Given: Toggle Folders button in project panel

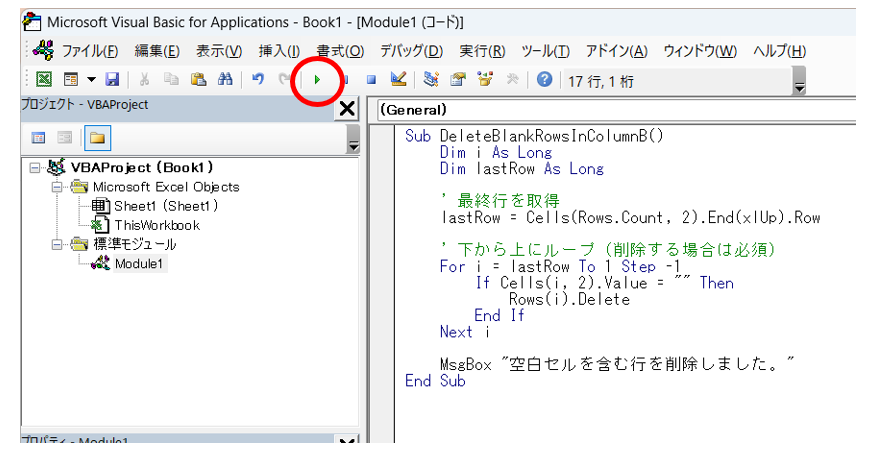Looking at the screenshot, I should tap(97, 138).
